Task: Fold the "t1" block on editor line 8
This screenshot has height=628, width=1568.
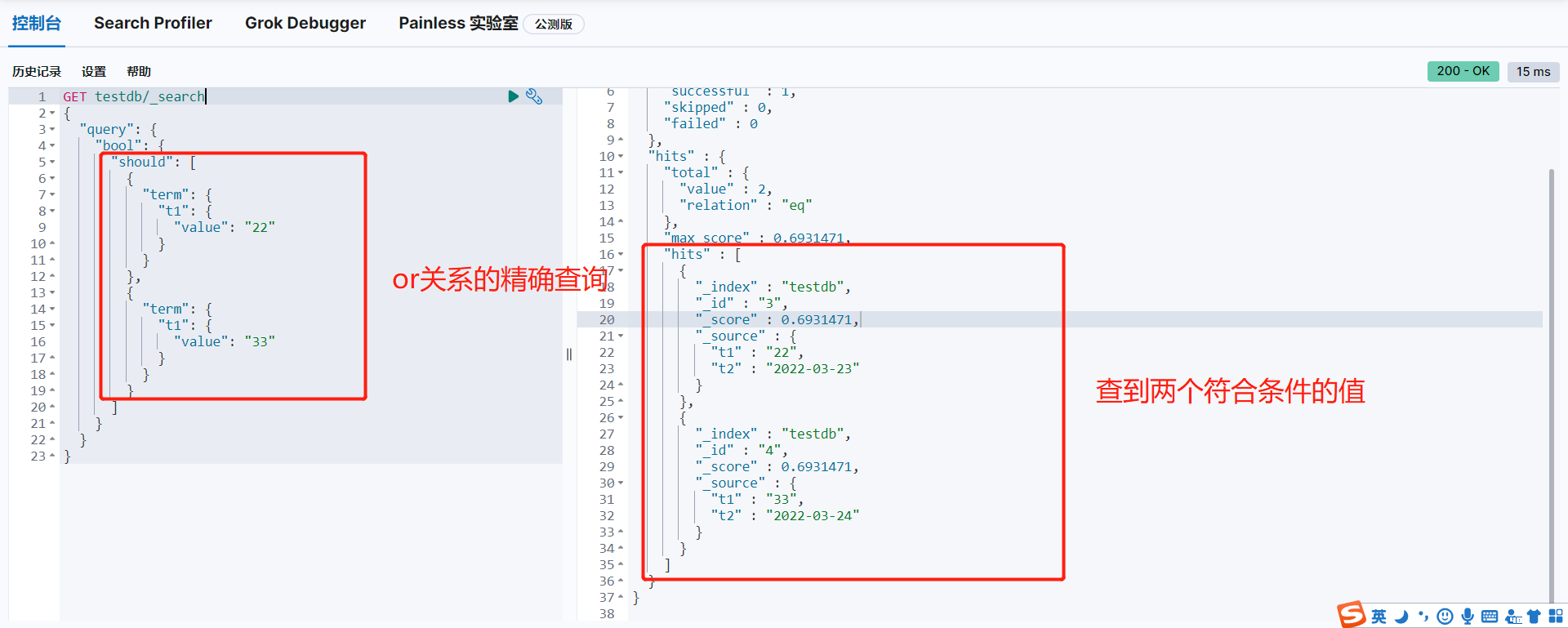Action: [x=52, y=211]
